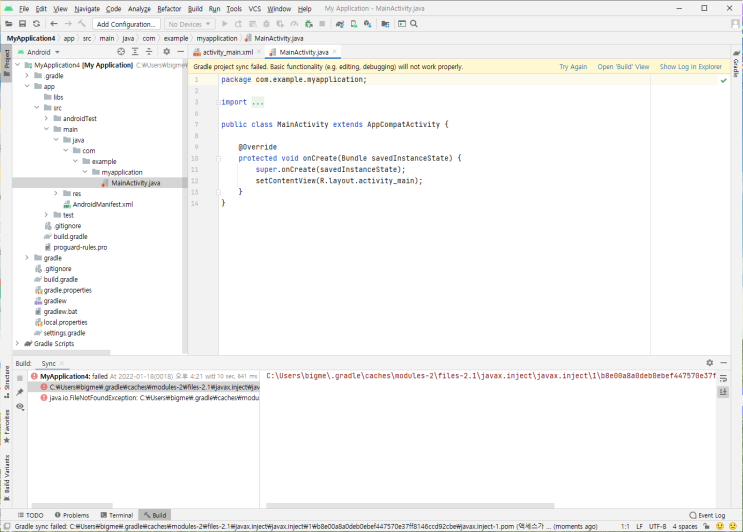Click the Try Again link
Screen dimensions: 743x532
tap(573, 67)
